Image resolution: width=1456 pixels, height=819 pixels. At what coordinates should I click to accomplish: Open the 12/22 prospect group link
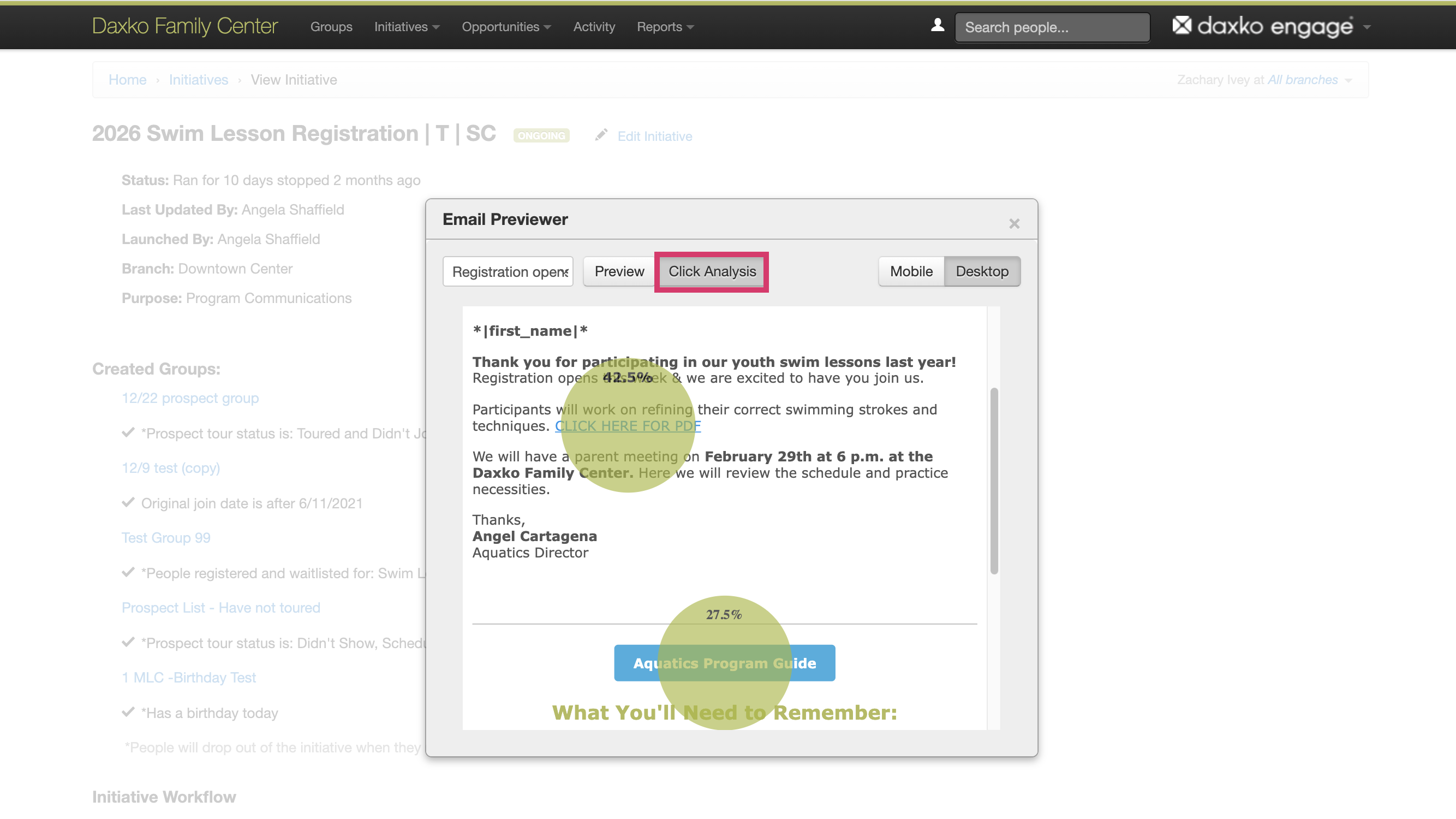coord(190,398)
